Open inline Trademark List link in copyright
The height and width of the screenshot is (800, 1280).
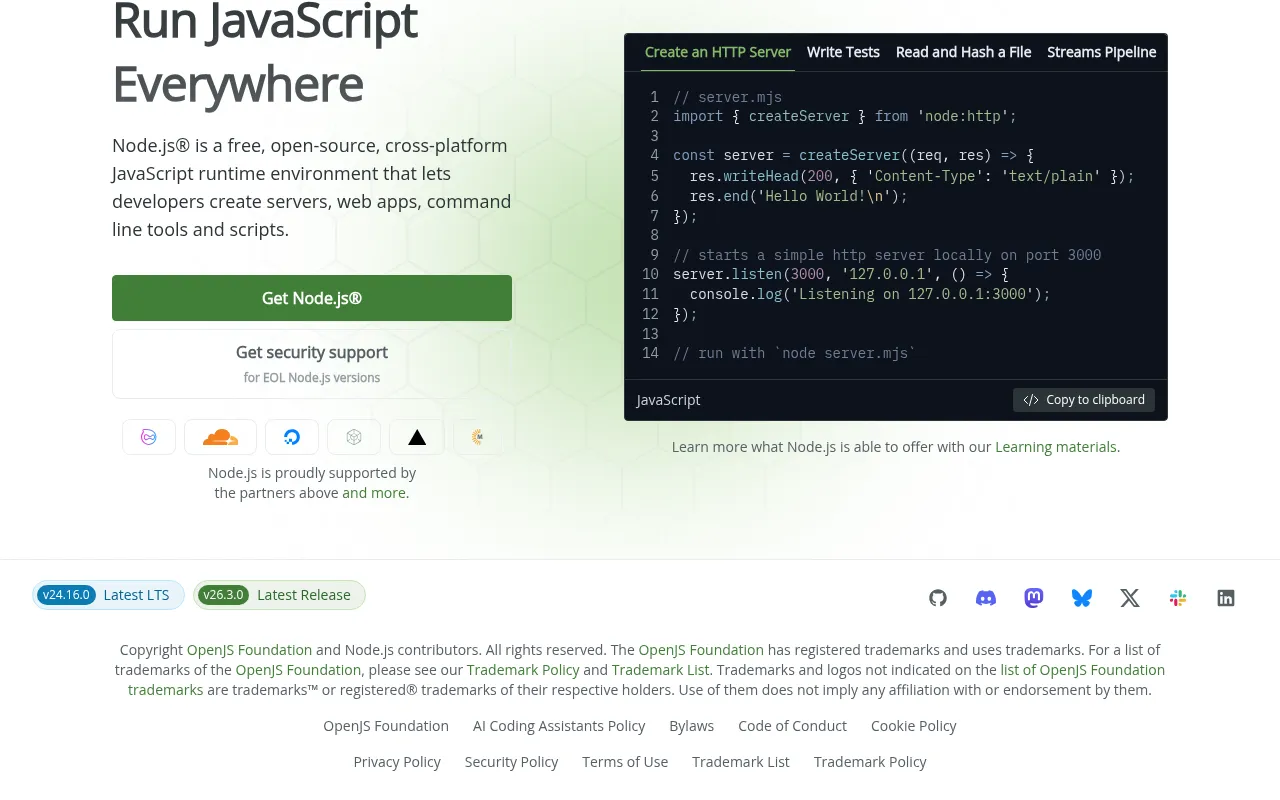click(x=660, y=670)
